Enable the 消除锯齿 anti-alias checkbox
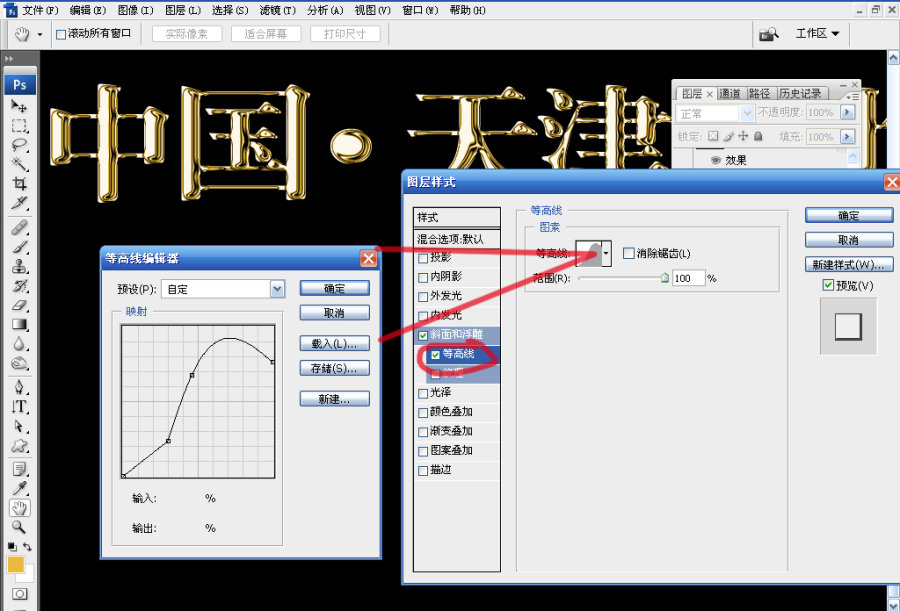This screenshot has height=611, width=900. 629,254
